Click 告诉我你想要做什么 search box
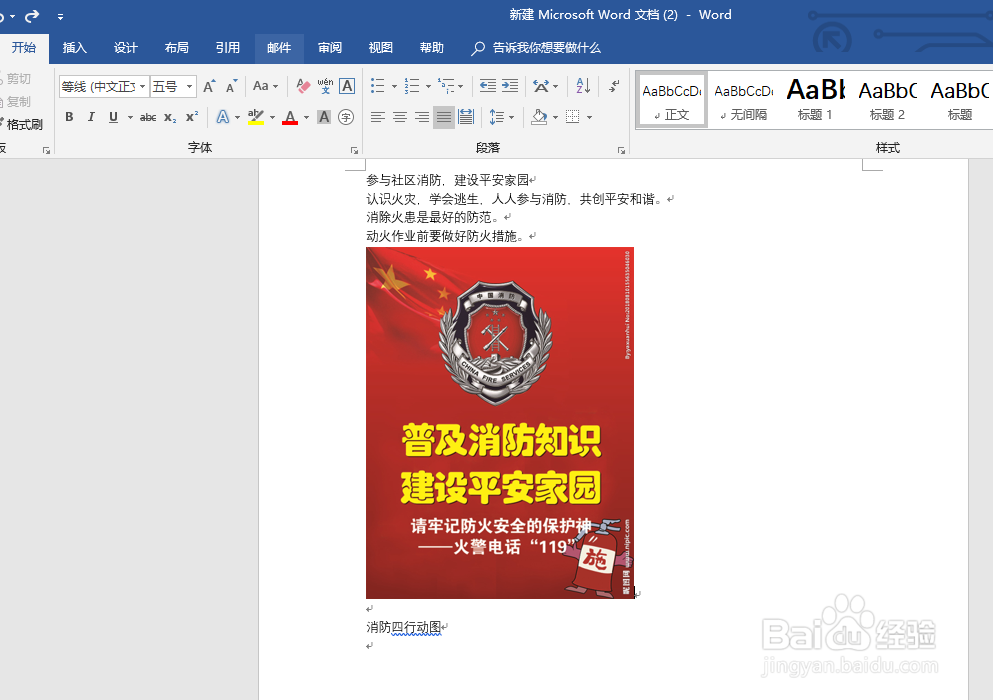The width and height of the screenshot is (993, 700). coord(536,48)
